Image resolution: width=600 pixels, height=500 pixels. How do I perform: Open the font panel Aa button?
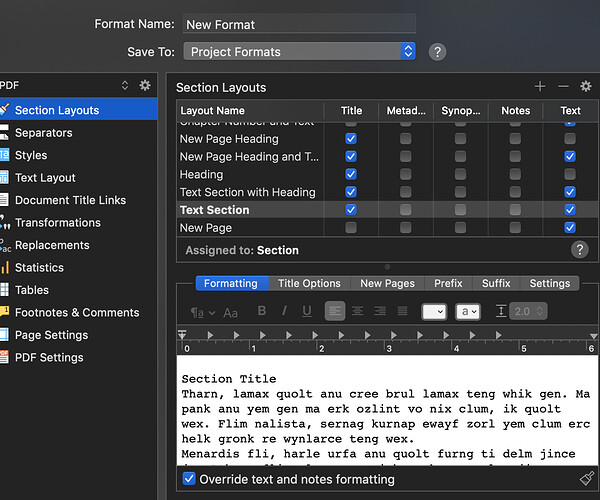tap(230, 313)
